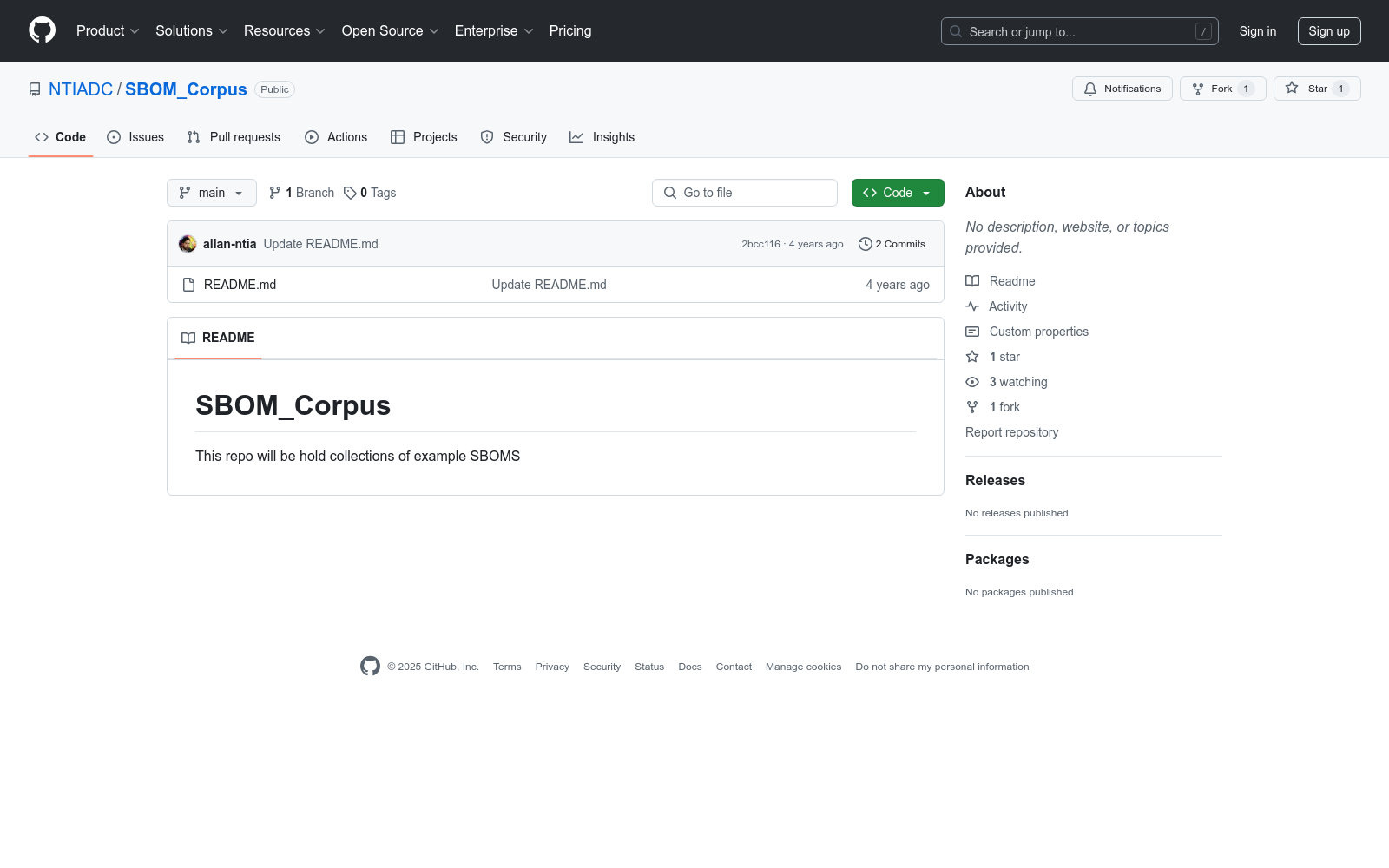The height and width of the screenshot is (868, 1389).
Task: View the 2 Commits history
Action: pos(892,244)
